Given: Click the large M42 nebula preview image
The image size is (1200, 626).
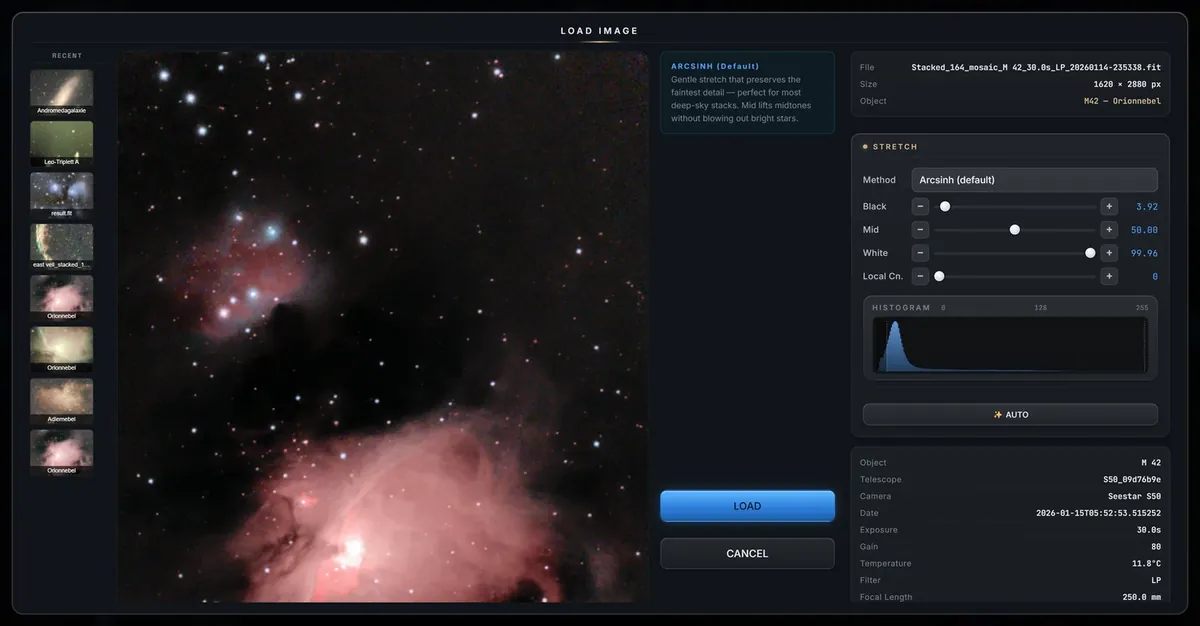Looking at the screenshot, I should 383,327.
